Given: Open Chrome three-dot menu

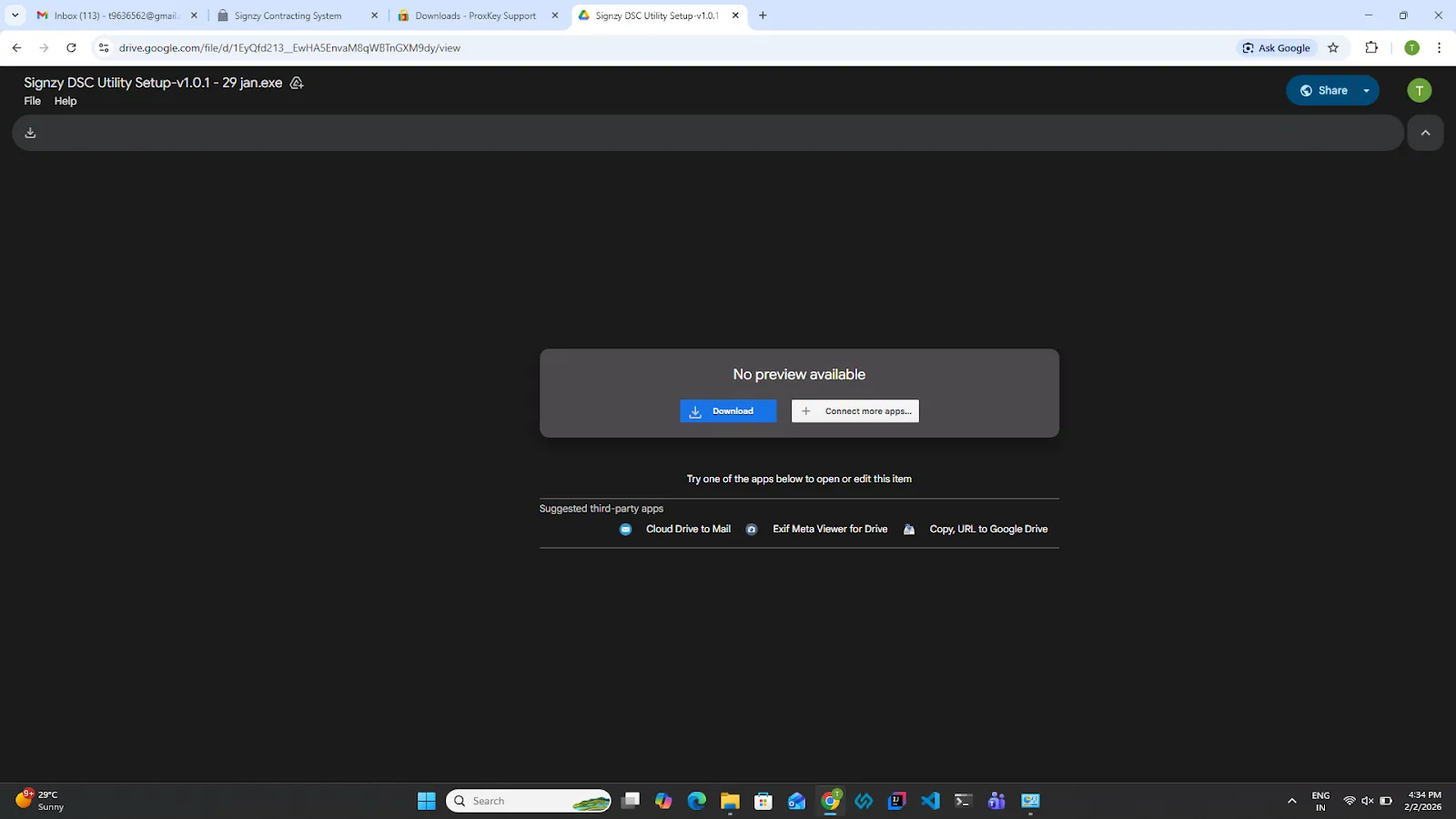Looking at the screenshot, I should (1439, 48).
